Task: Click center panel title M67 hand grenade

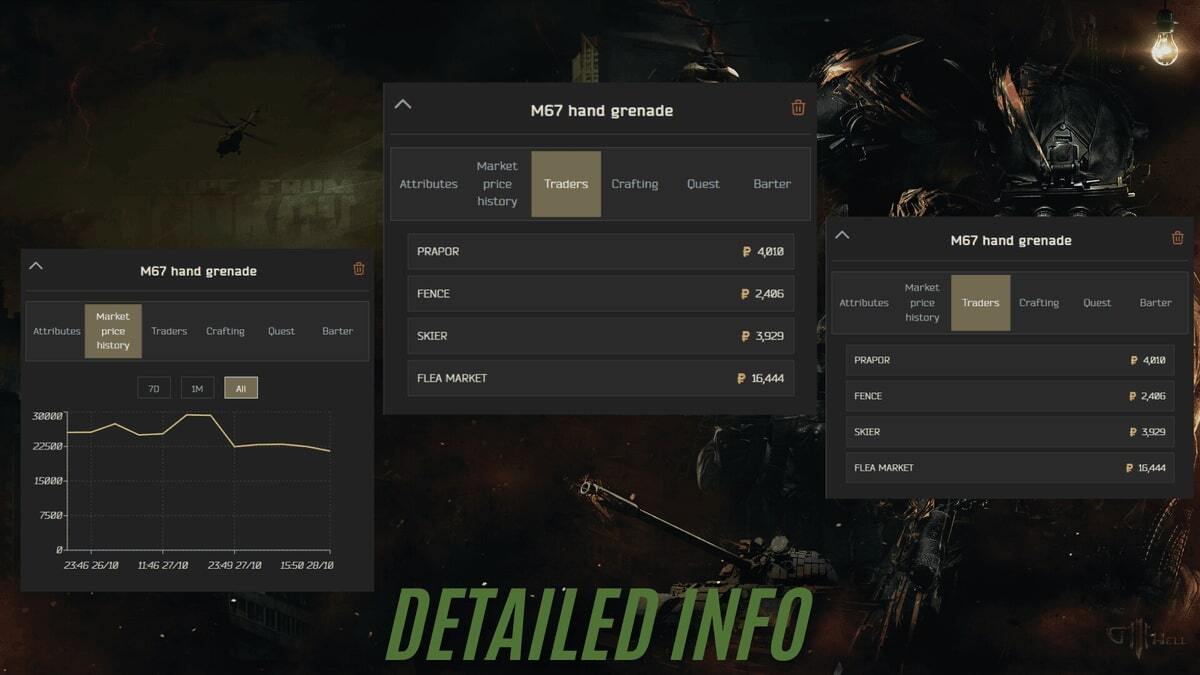Action: 601,111
